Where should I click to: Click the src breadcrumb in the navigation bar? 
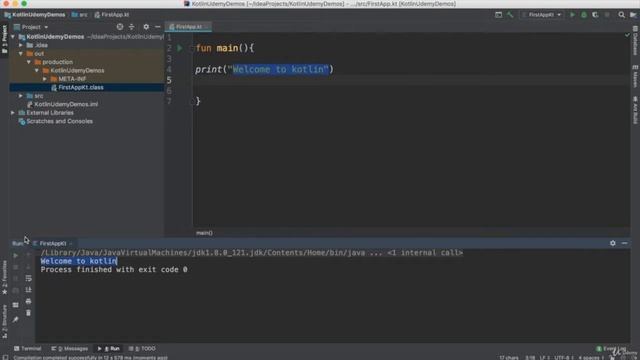click(80, 15)
